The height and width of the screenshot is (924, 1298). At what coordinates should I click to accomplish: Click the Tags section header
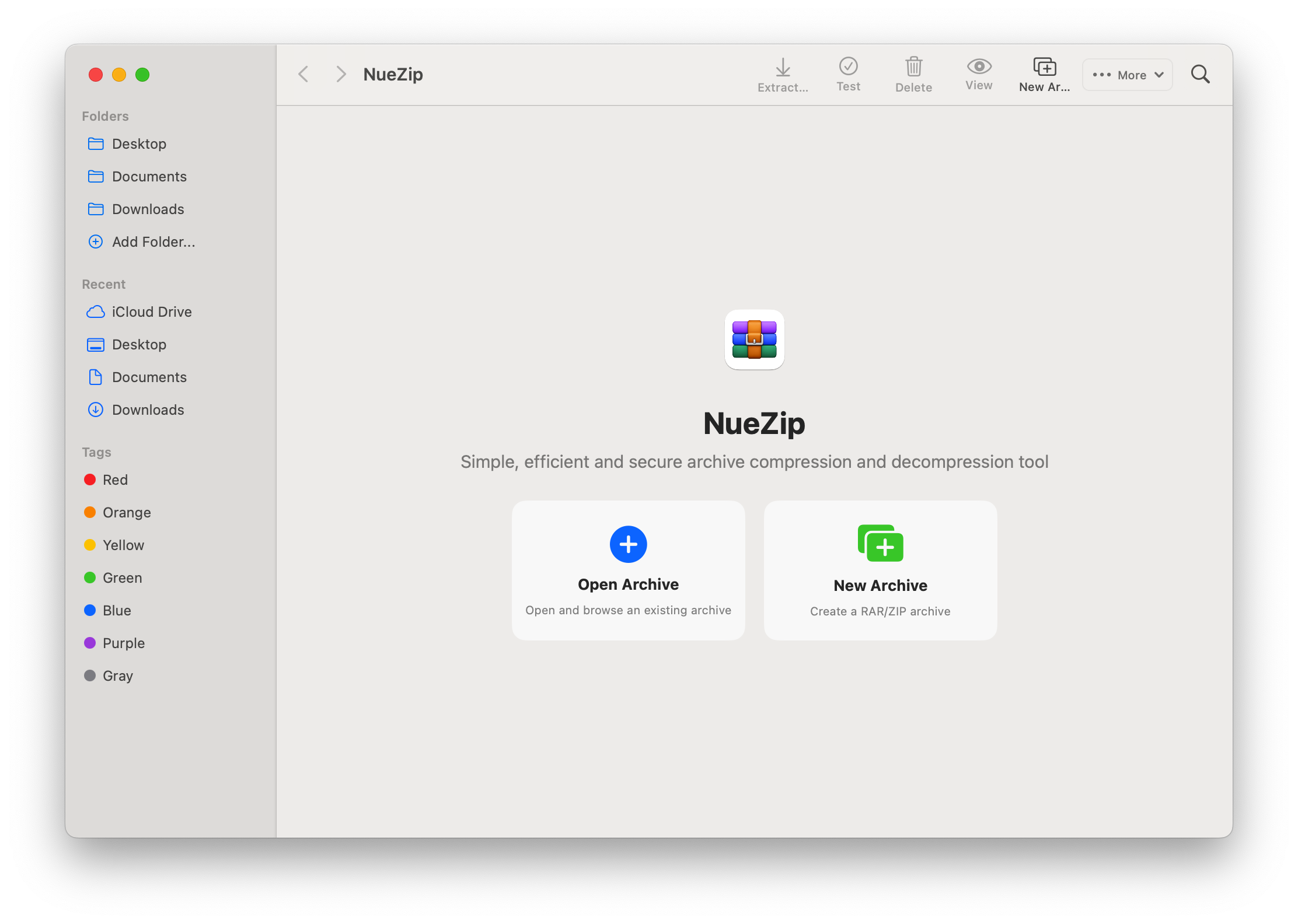[x=96, y=452]
